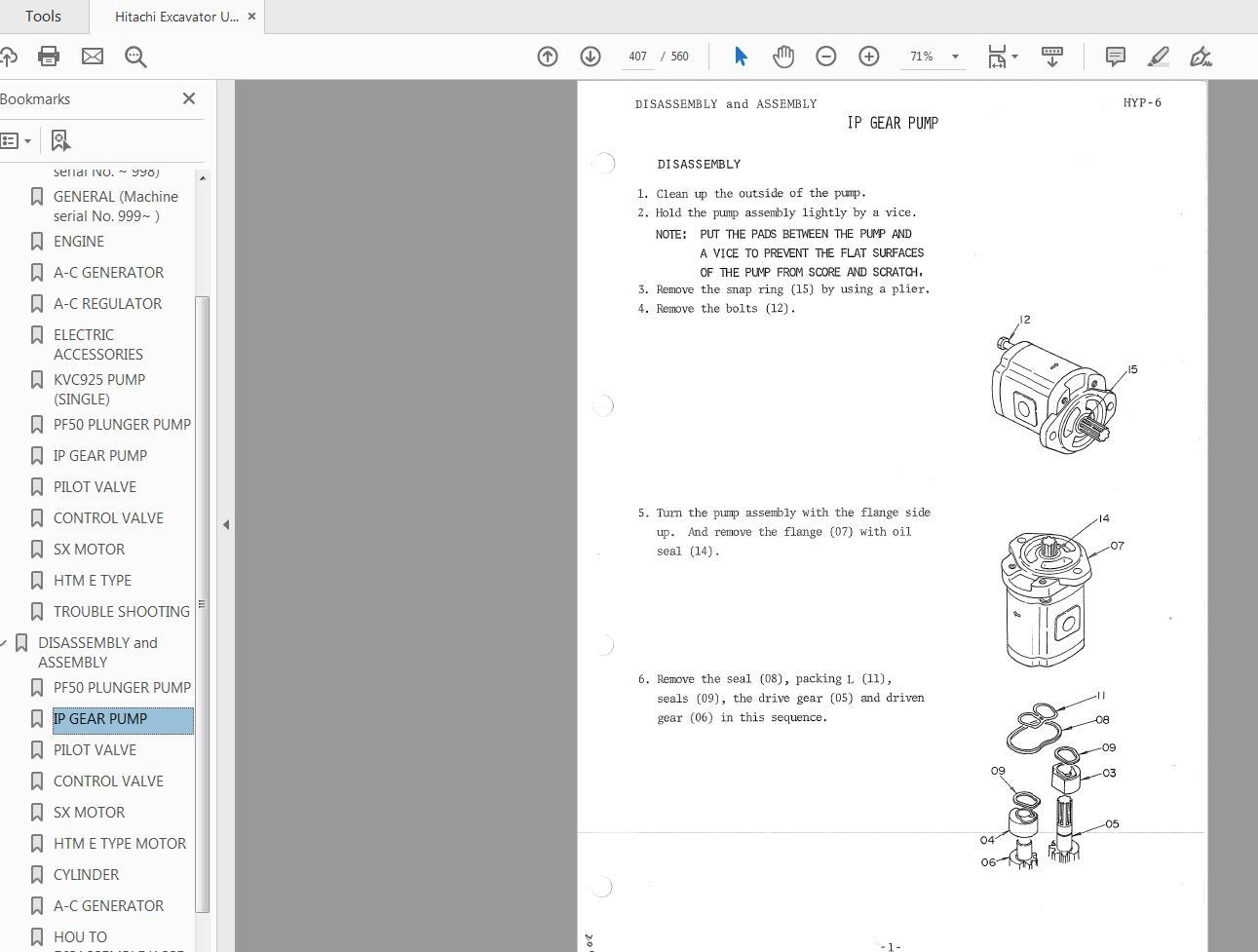This screenshot has height=952, width=1258.
Task: Email the current document
Action: click(x=92, y=57)
